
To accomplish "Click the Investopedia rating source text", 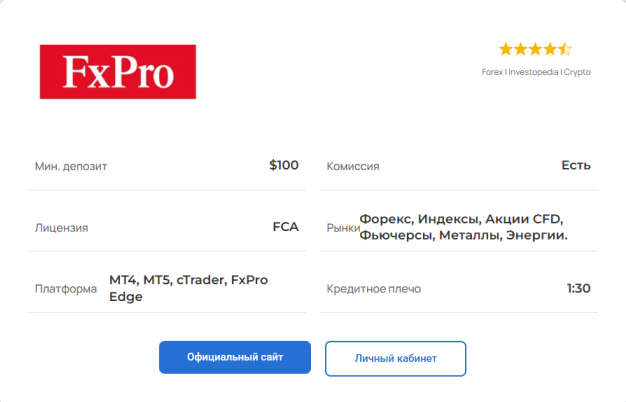I will point(533,72).
